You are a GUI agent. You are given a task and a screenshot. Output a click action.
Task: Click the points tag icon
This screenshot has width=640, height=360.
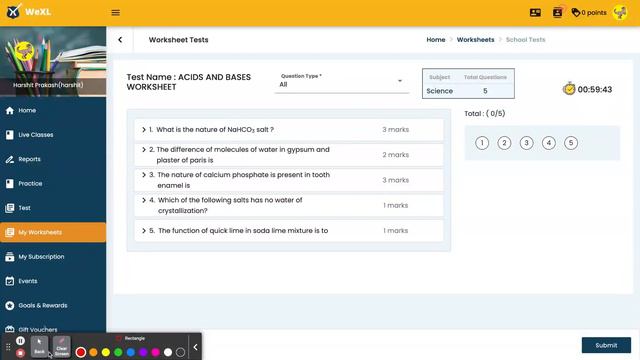tap(576, 13)
